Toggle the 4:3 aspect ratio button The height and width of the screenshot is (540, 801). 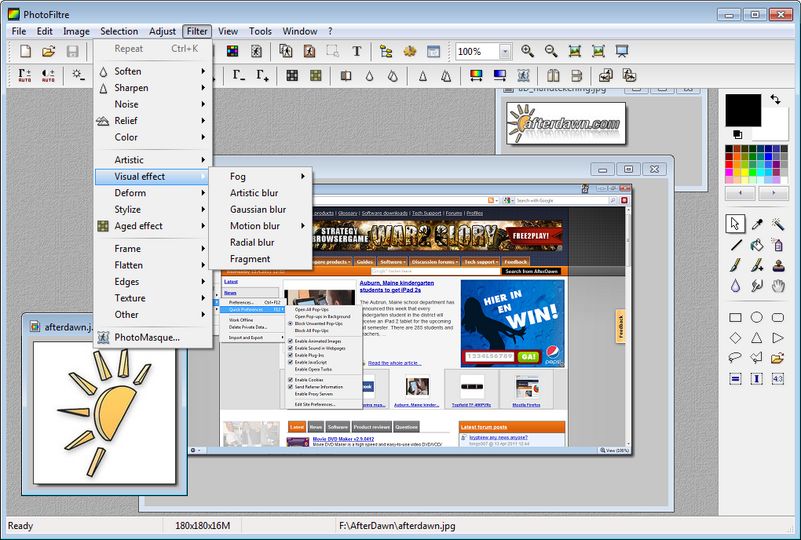778,379
